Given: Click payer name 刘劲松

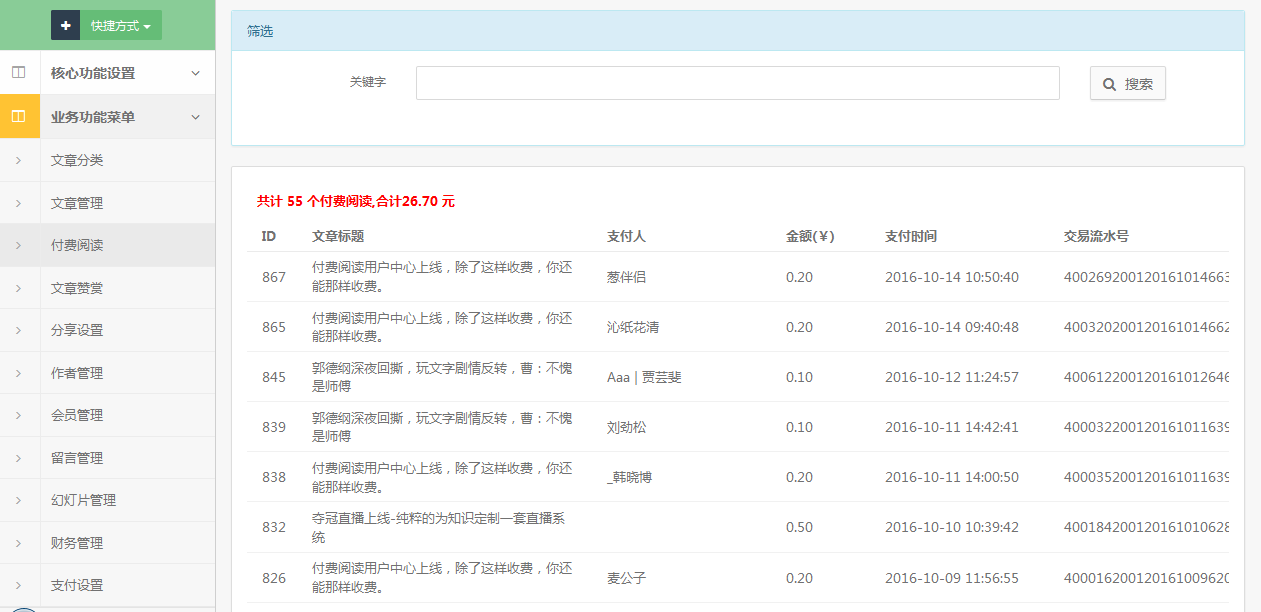Looking at the screenshot, I should 626,427.
